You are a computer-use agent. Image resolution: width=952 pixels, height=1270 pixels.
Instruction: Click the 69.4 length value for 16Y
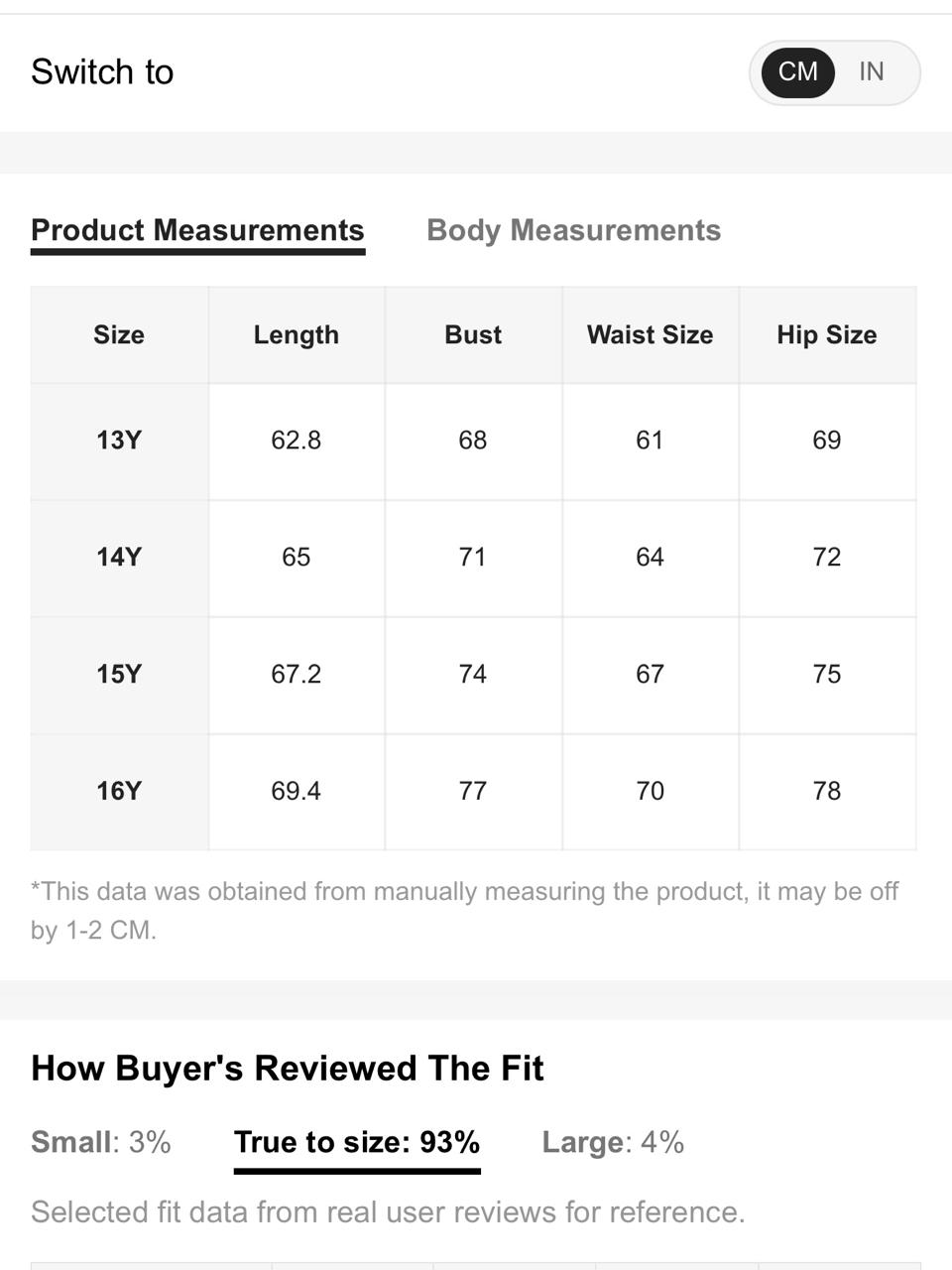[297, 792]
